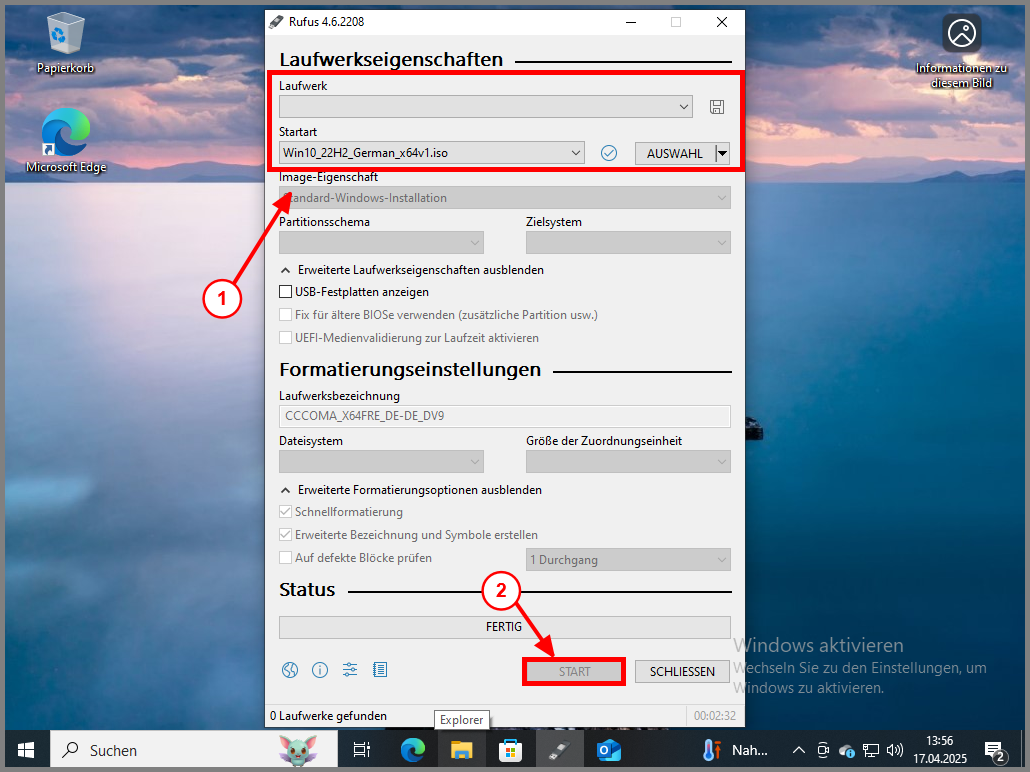
Task: Show the Rufus log icon
Action: tap(380, 670)
